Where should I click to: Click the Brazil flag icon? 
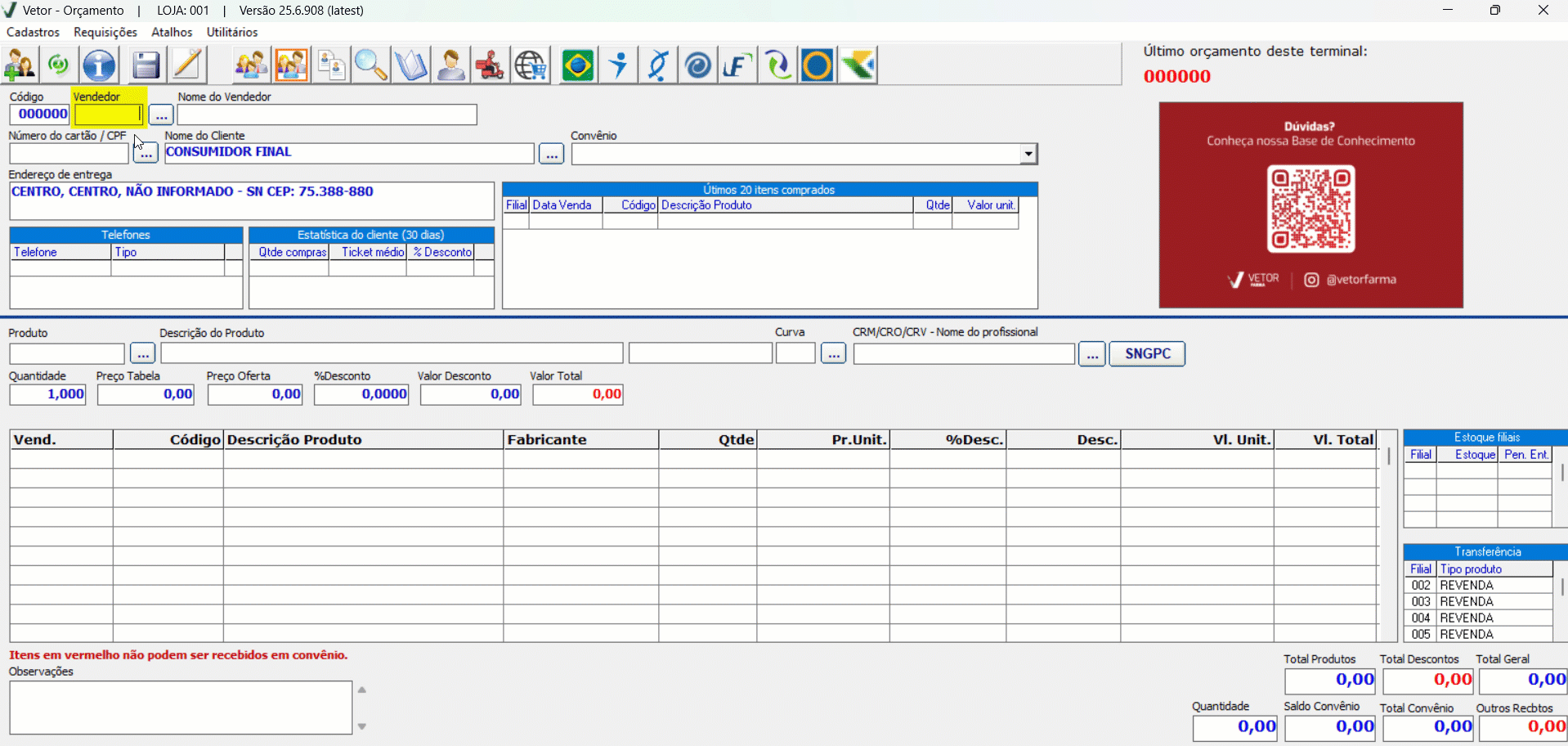578,65
